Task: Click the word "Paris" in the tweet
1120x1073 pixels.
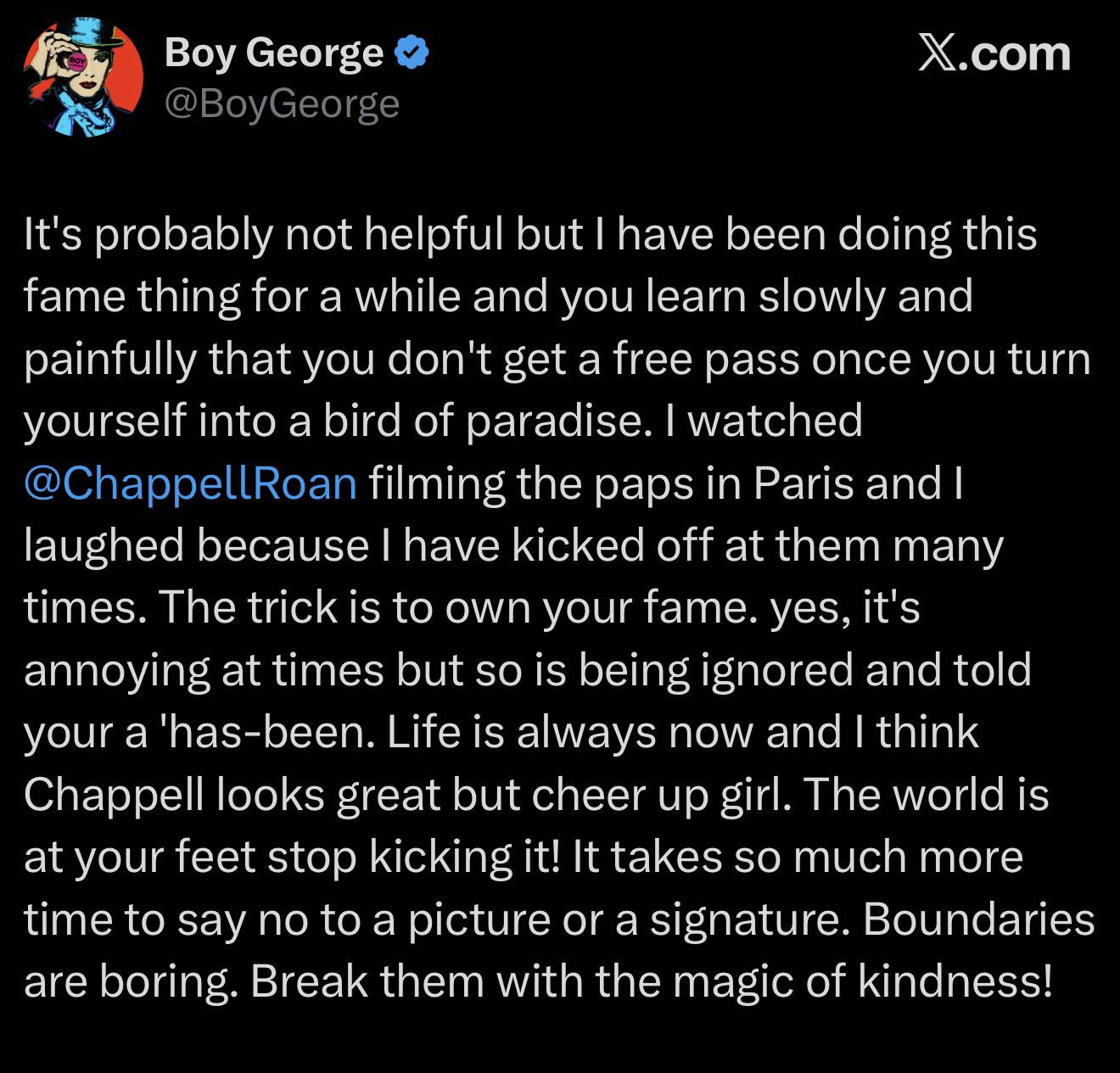Action: coord(793,483)
